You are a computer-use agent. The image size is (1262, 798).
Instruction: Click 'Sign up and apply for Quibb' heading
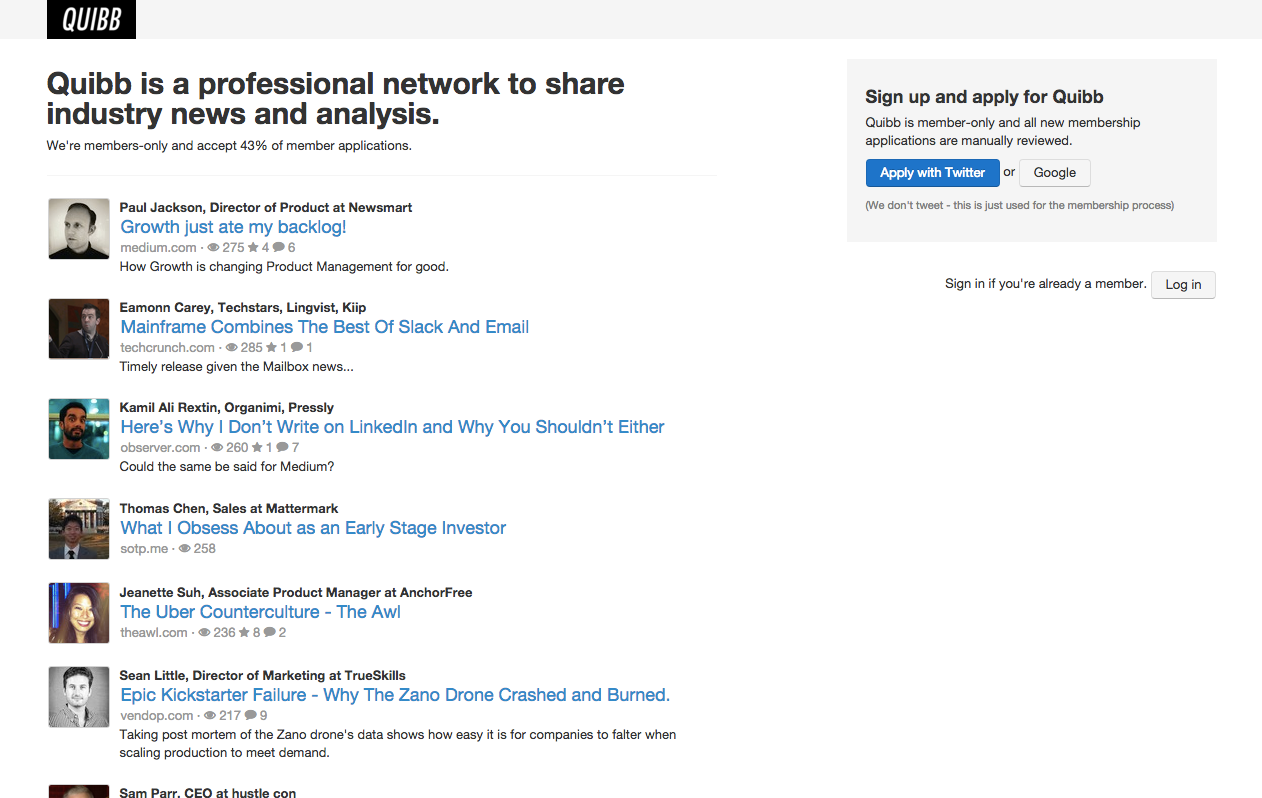[984, 97]
